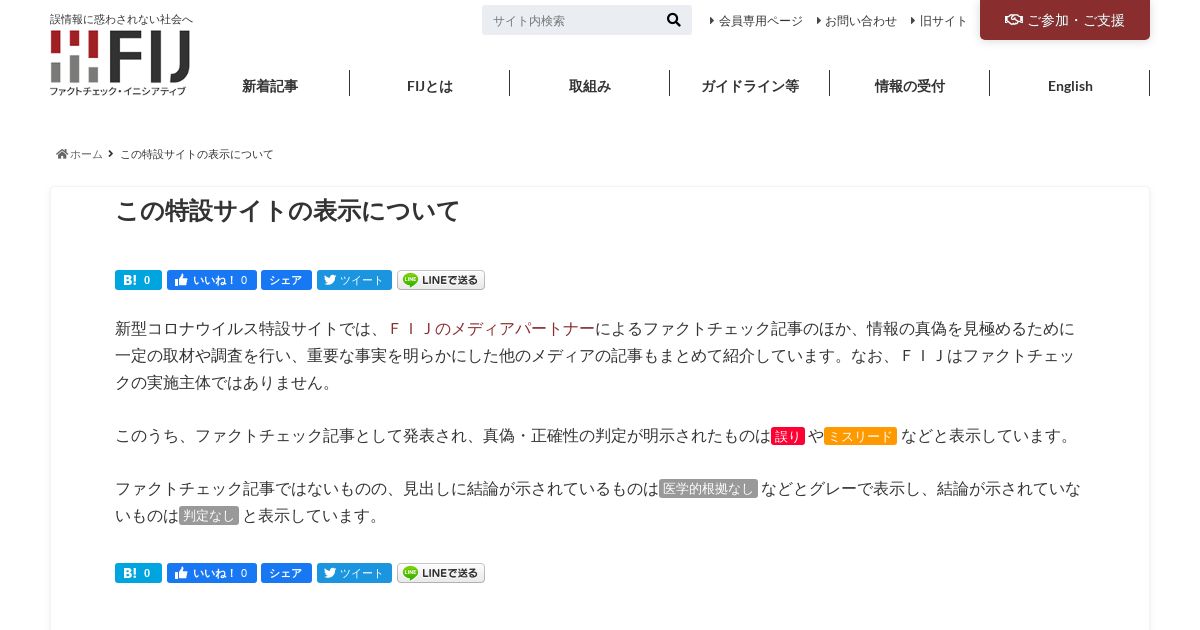This screenshot has width=1200, height=630.
Task: Click bottom LINEで送る button
Action: (x=441, y=573)
